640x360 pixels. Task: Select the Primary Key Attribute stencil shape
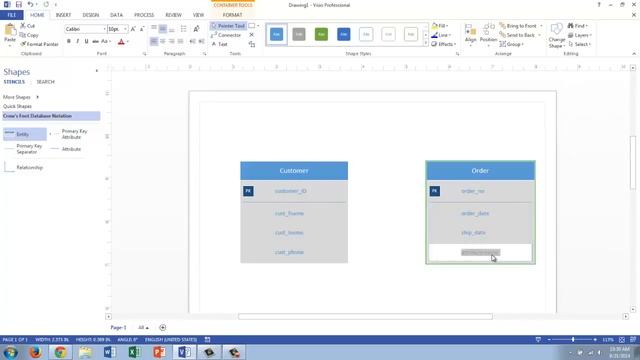point(70,134)
